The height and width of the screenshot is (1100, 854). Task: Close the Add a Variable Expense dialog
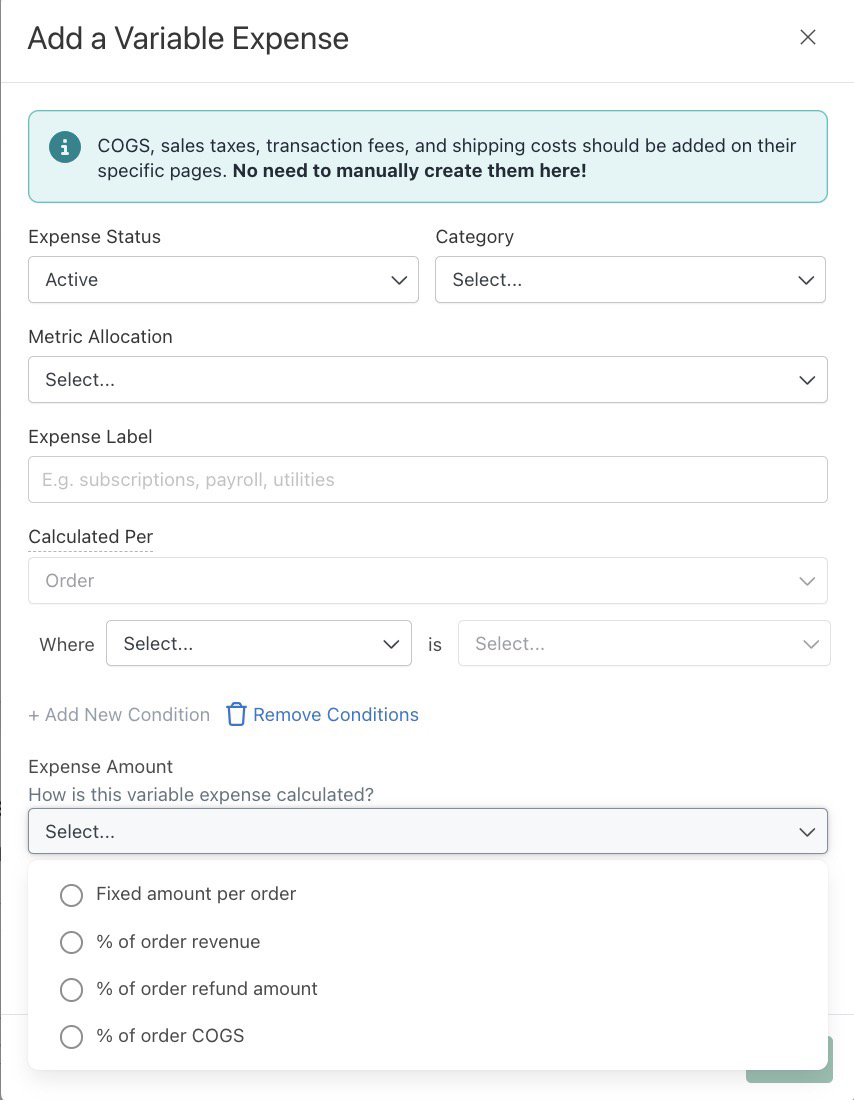(x=808, y=37)
